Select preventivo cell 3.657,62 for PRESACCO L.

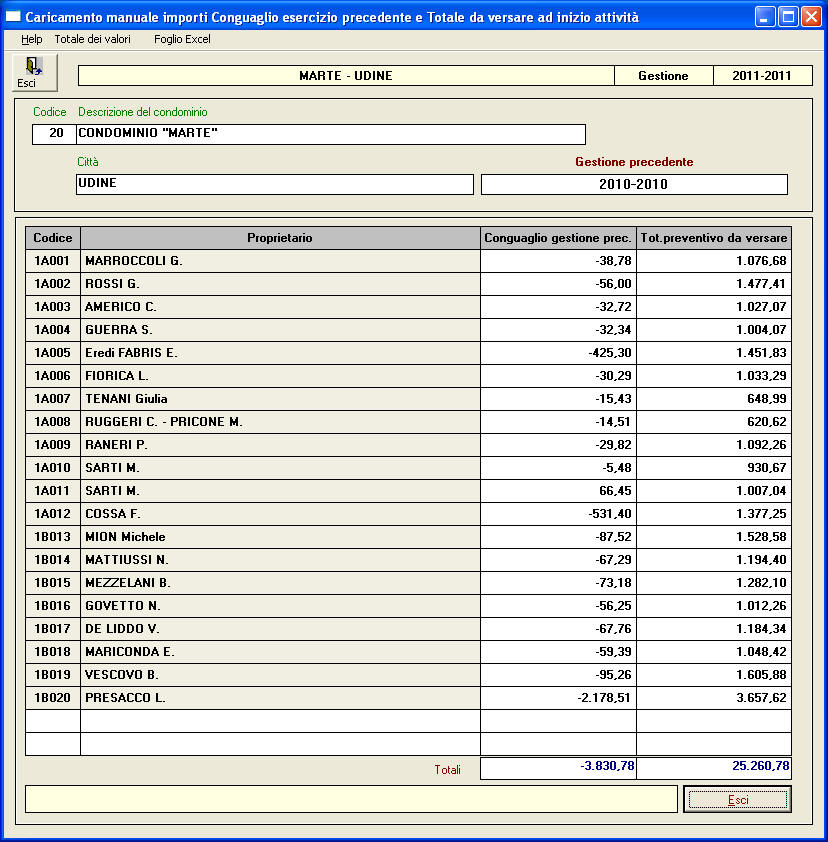[714, 698]
